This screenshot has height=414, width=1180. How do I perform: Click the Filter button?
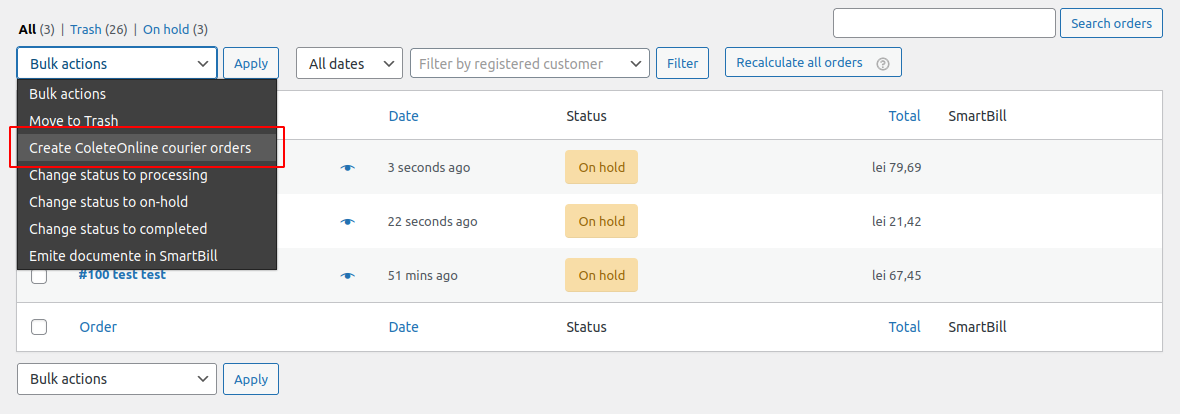pos(683,63)
